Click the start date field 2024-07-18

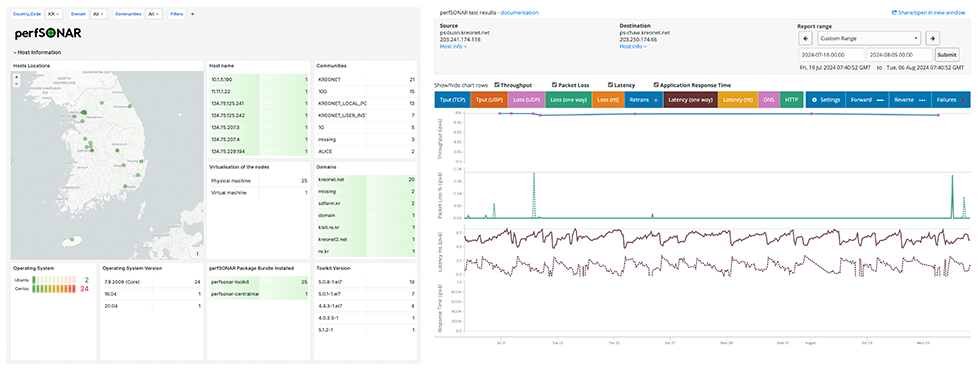pyautogui.click(x=831, y=55)
